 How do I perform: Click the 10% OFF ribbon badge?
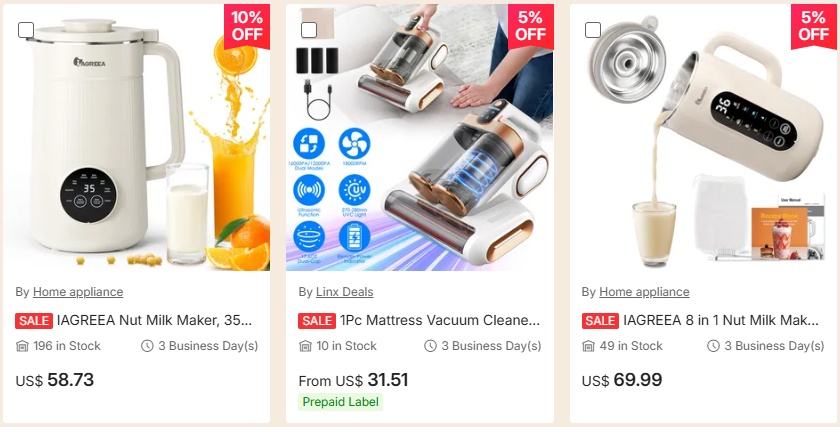247,26
